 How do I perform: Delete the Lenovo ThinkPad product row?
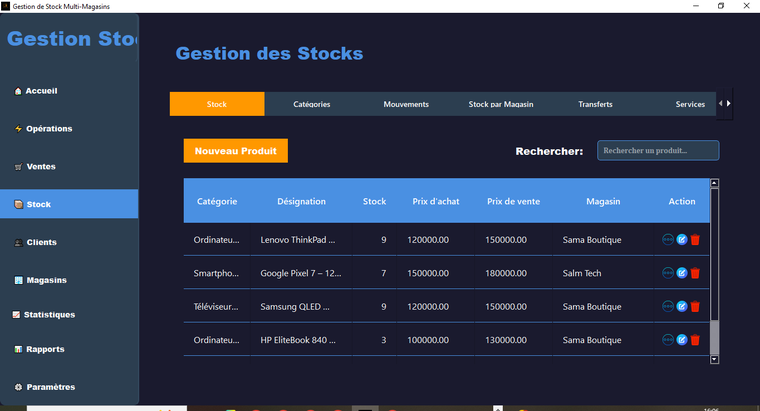695,240
